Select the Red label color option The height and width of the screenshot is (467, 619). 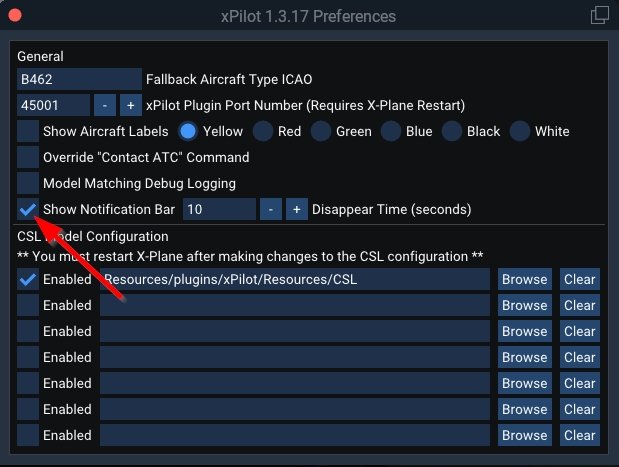pyautogui.click(x=263, y=131)
